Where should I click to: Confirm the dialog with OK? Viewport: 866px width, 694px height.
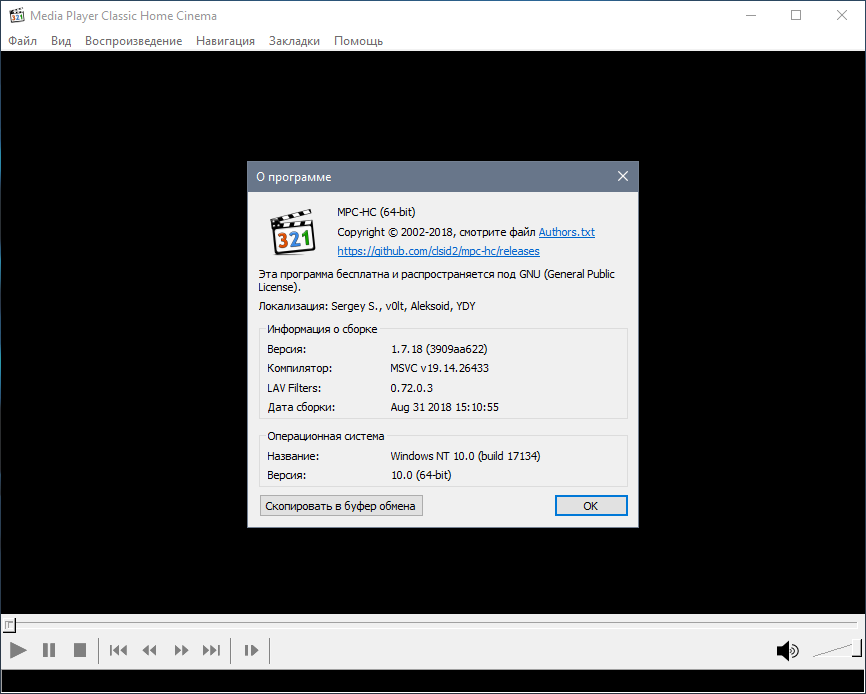[x=591, y=506]
